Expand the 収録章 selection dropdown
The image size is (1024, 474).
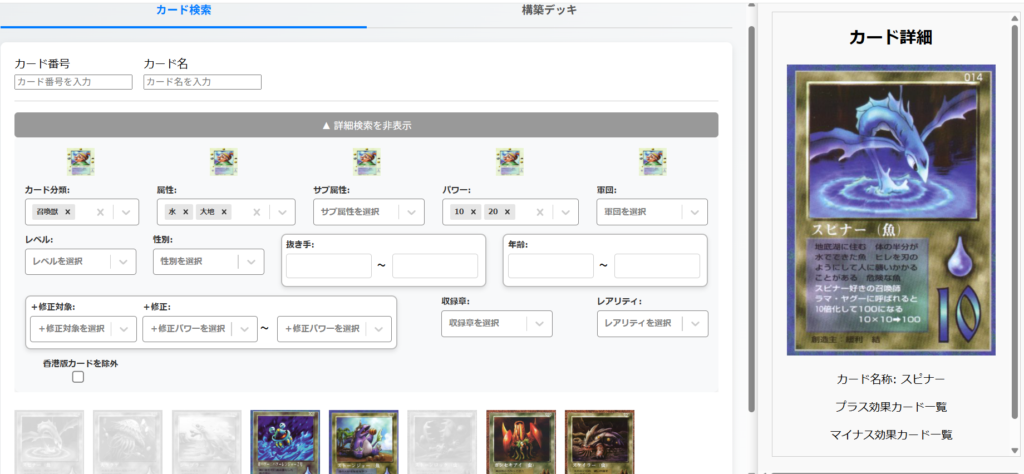(x=496, y=323)
